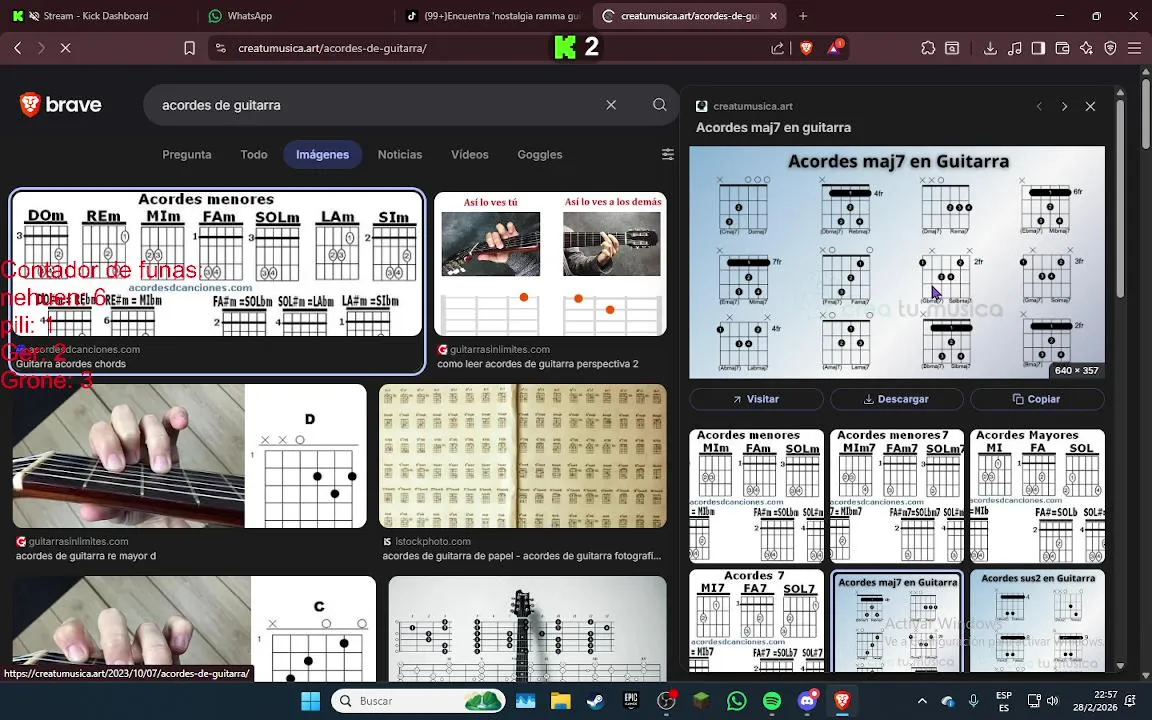Viewport: 1152px width, 720px height.
Task: Select the Todo search category
Action: coord(253,154)
